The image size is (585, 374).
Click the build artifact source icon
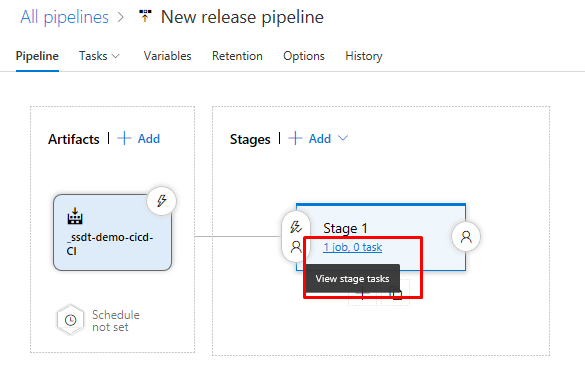(75, 216)
